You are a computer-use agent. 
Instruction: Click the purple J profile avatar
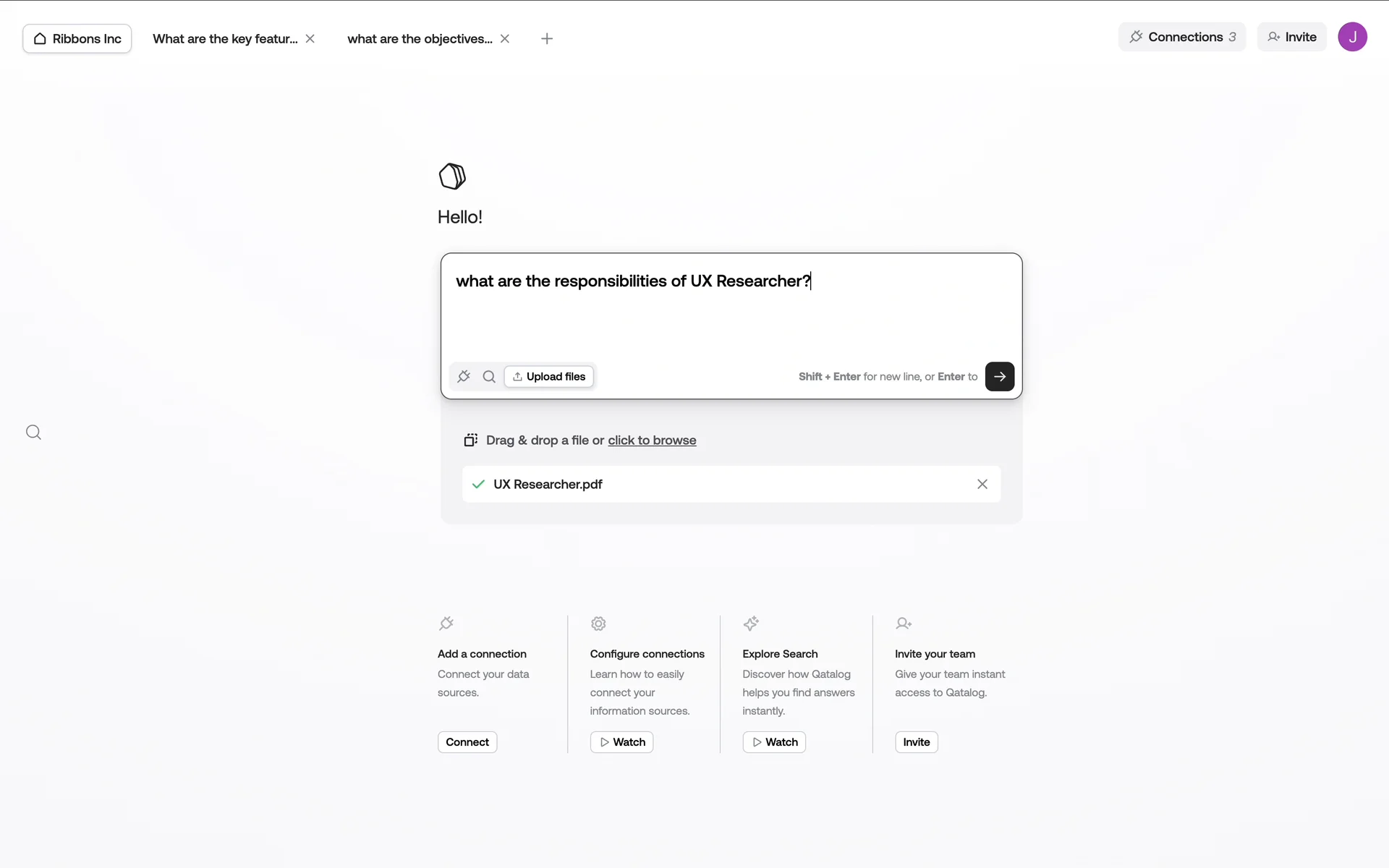1351,37
